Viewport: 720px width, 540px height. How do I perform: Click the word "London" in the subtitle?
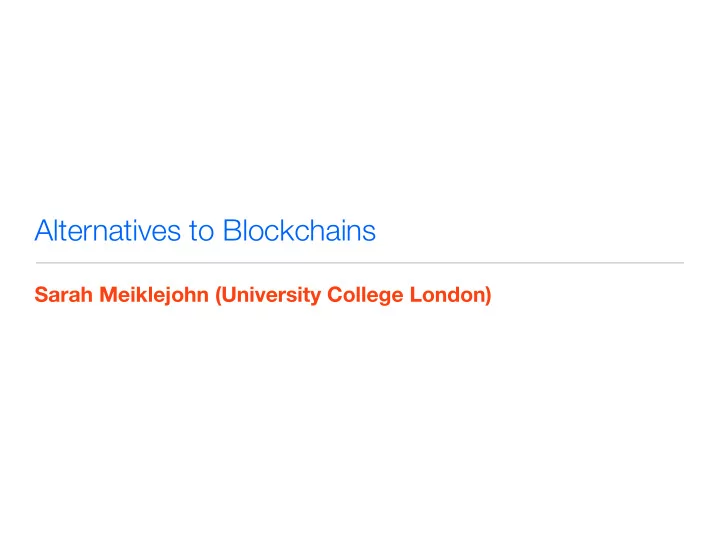point(447,295)
